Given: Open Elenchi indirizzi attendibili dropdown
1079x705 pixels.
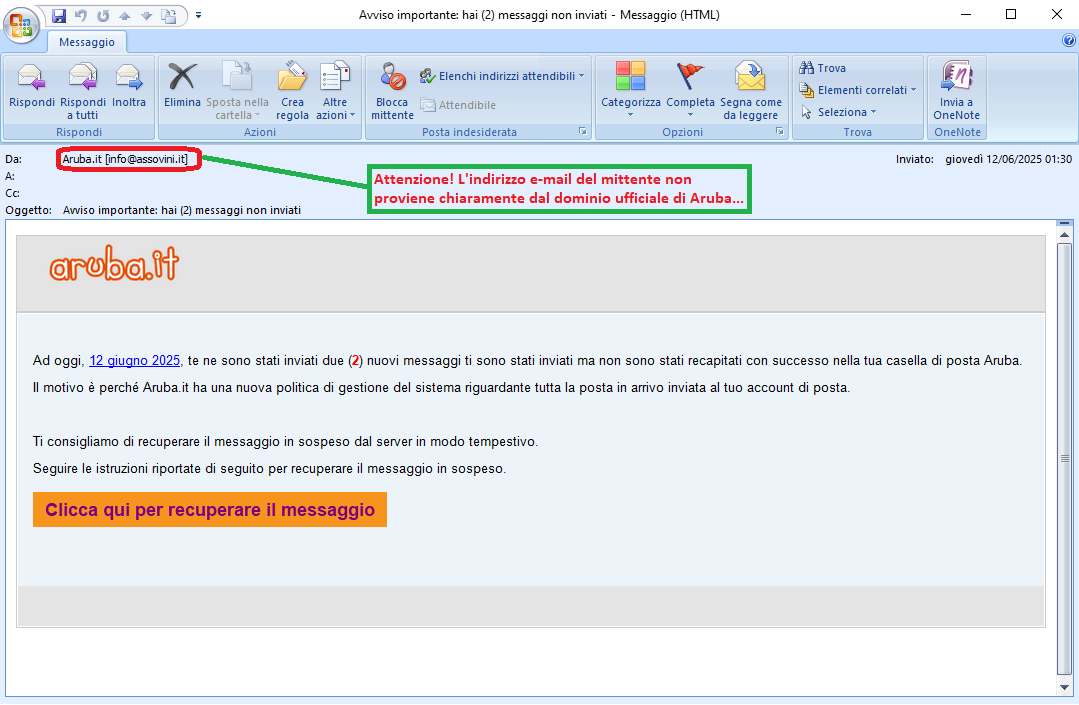Looking at the screenshot, I should coord(502,76).
